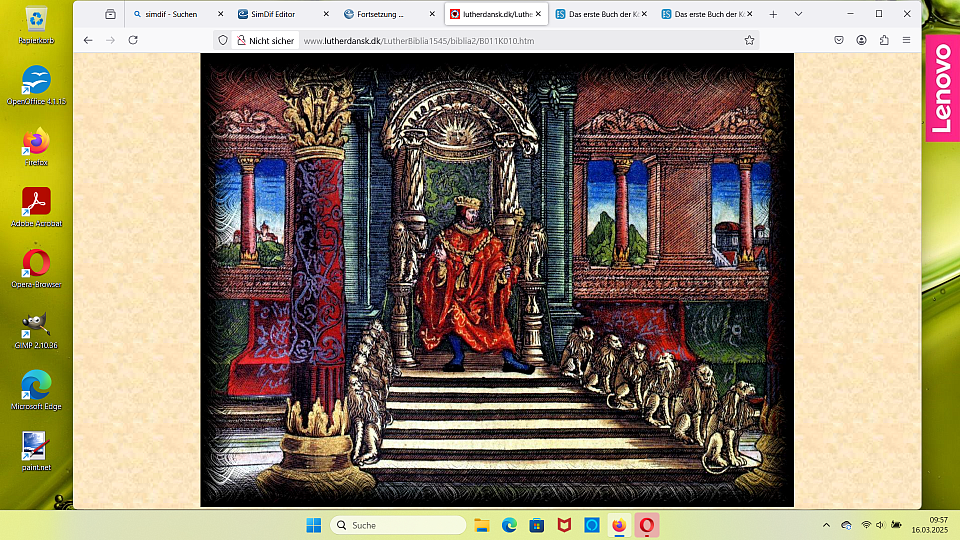The height and width of the screenshot is (540, 960).
Task: Open Microsoft Store from the taskbar
Action: pos(537,525)
